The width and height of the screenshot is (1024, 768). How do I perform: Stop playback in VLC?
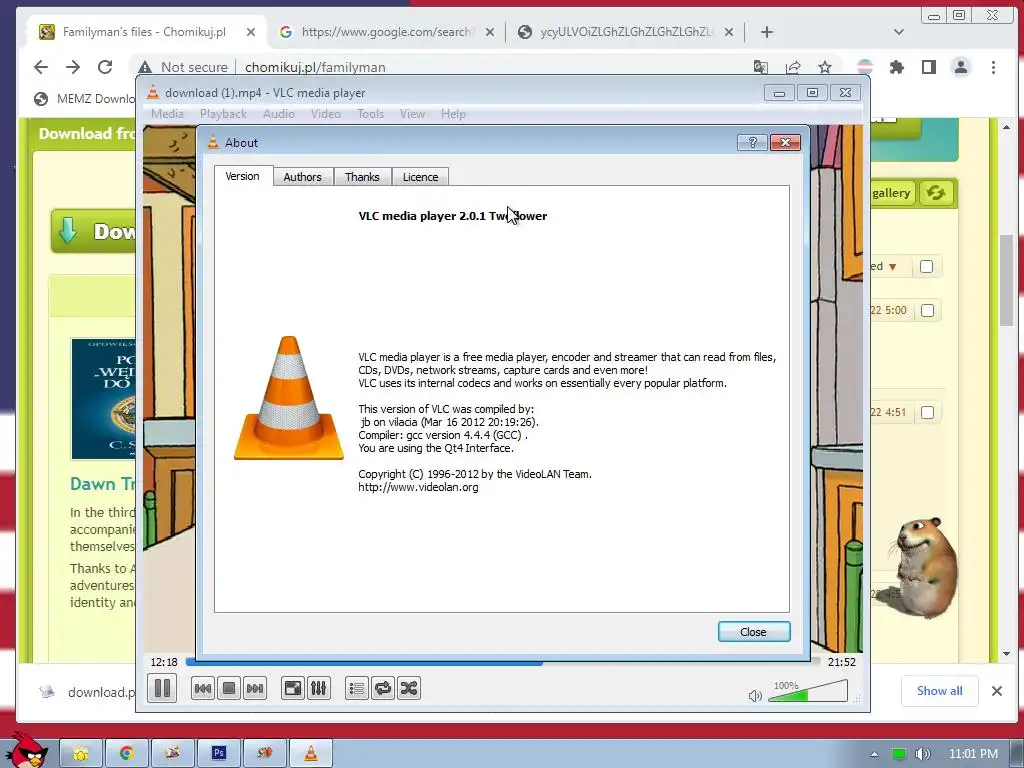tap(229, 688)
